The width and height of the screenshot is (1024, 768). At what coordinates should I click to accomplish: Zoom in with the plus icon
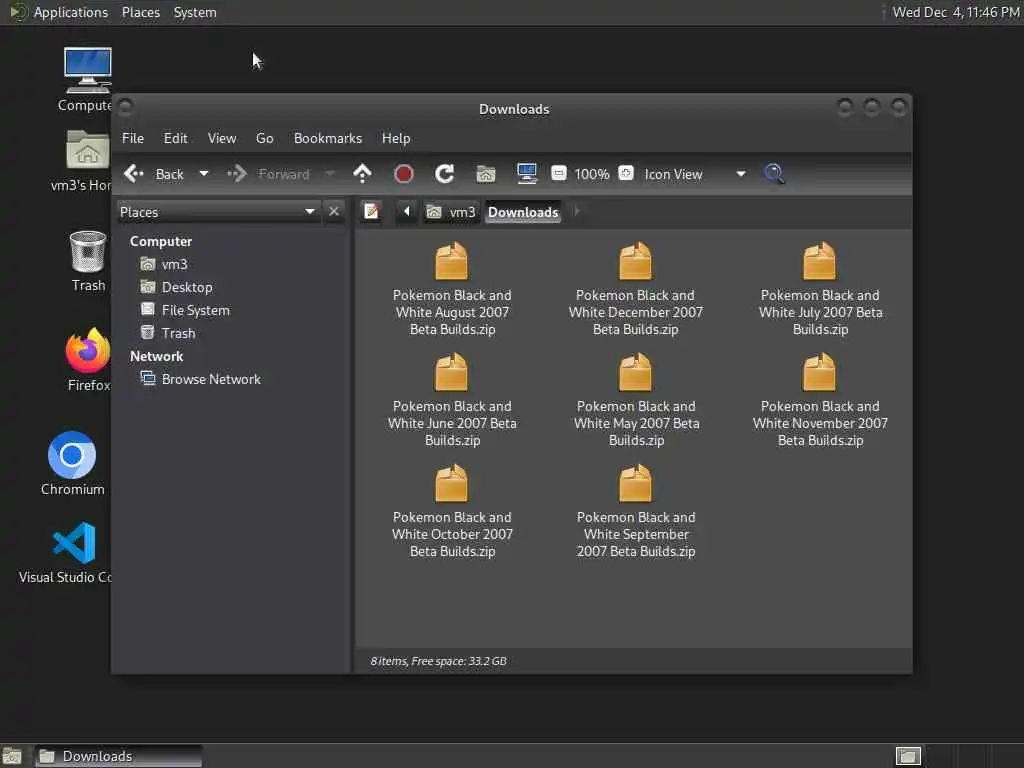click(626, 173)
